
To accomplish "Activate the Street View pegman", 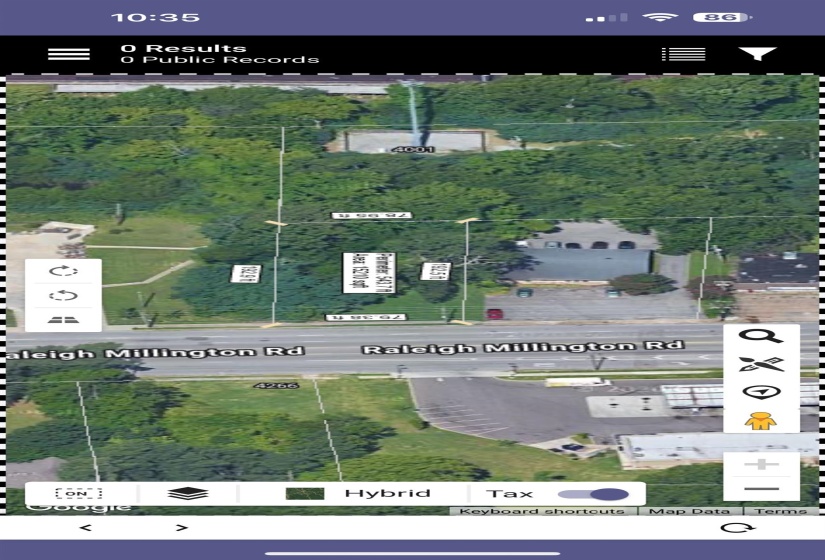I will coord(761,419).
